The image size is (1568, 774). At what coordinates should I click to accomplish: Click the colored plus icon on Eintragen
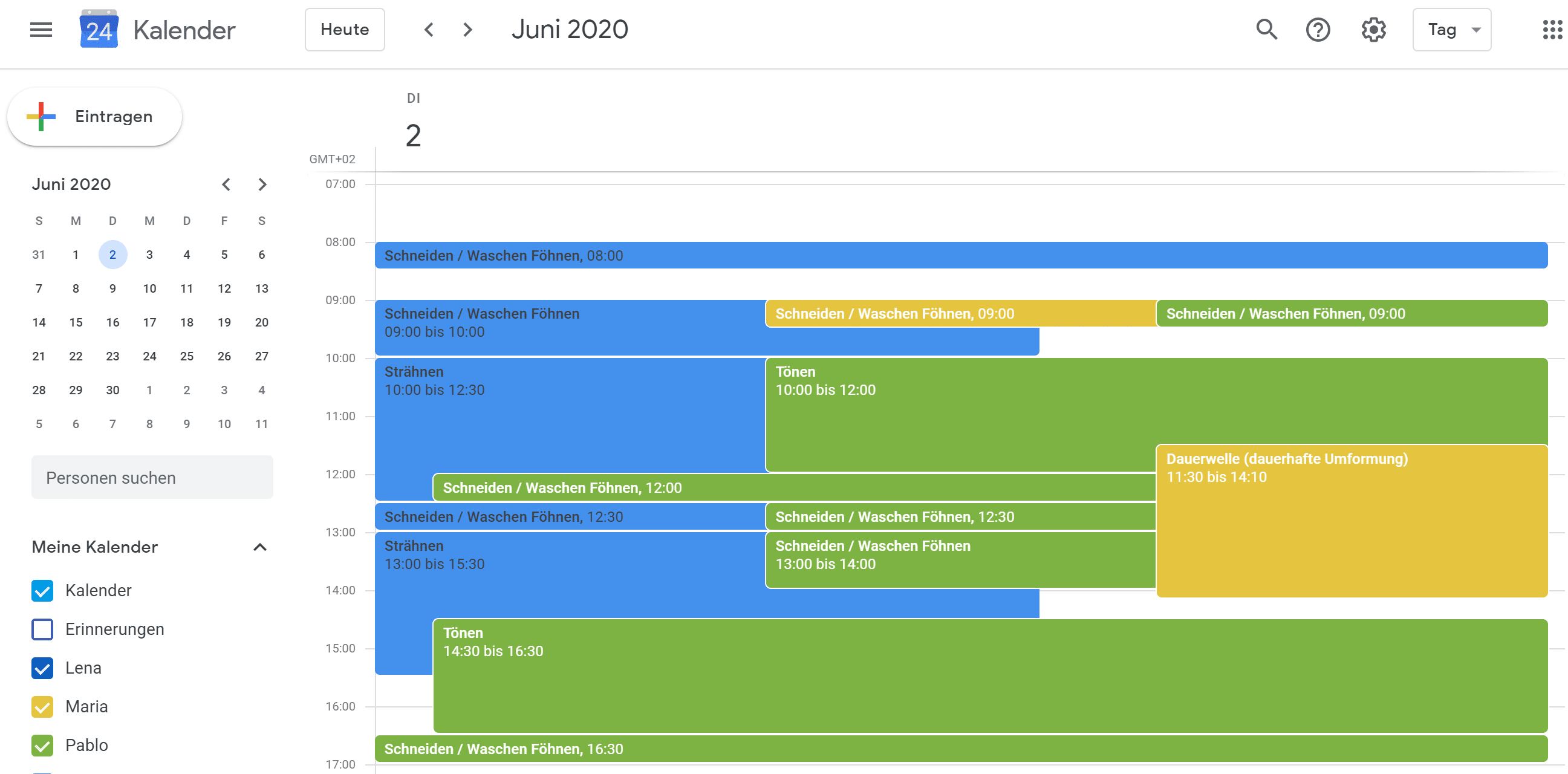(39, 116)
